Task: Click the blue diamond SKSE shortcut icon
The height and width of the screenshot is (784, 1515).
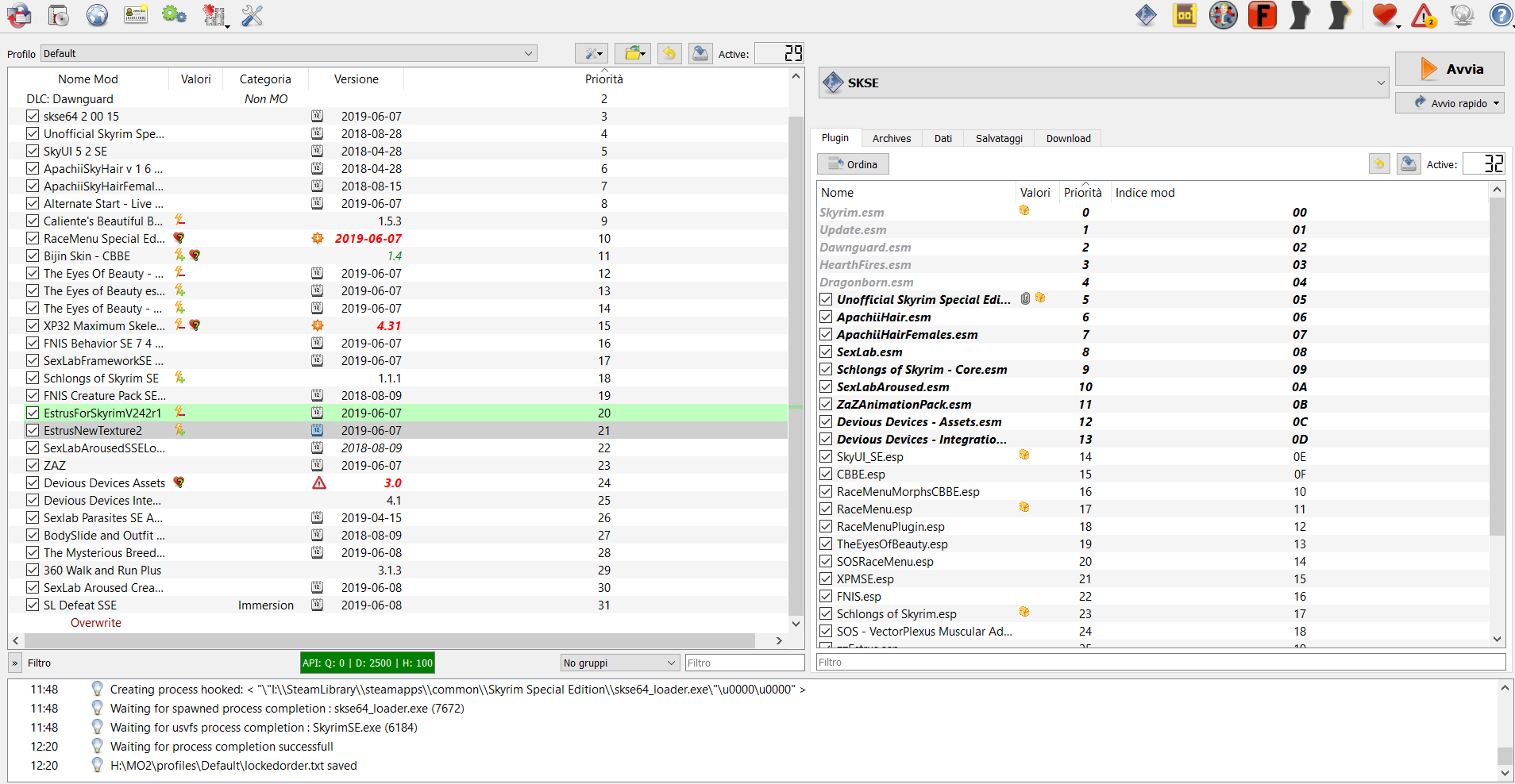Action: click(1146, 15)
